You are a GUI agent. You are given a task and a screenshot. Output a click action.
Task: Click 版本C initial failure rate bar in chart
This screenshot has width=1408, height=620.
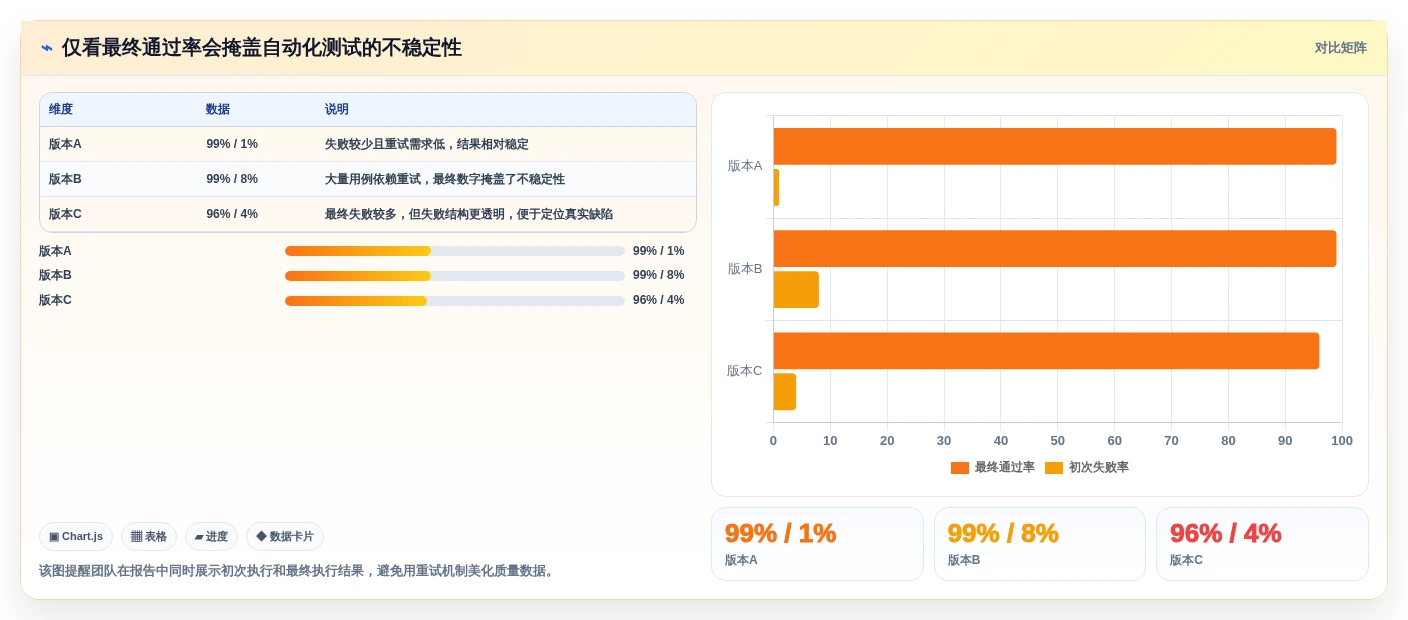tap(785, 392)
